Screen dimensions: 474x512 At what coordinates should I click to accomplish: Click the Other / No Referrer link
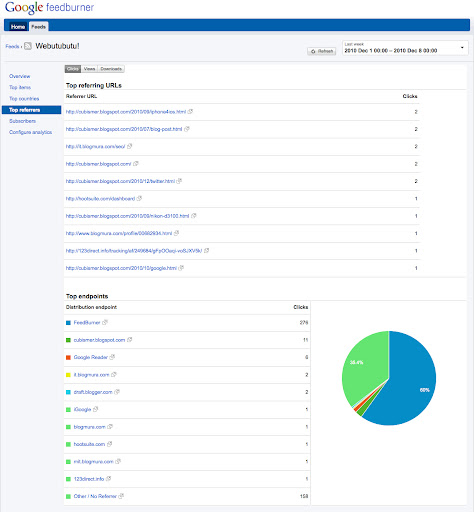coord(95,496)
